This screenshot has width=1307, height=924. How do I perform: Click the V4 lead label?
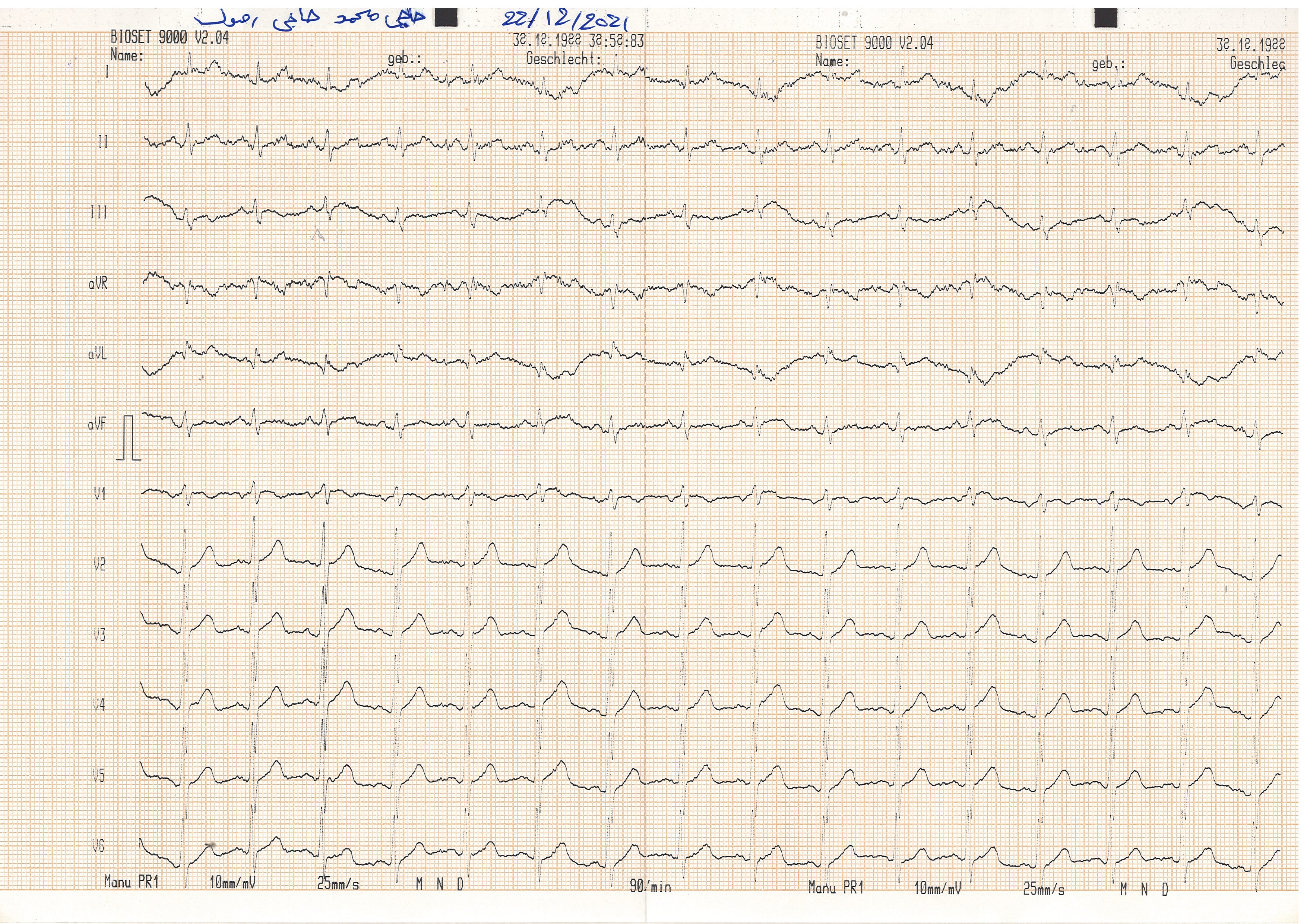tap(99, 705)
